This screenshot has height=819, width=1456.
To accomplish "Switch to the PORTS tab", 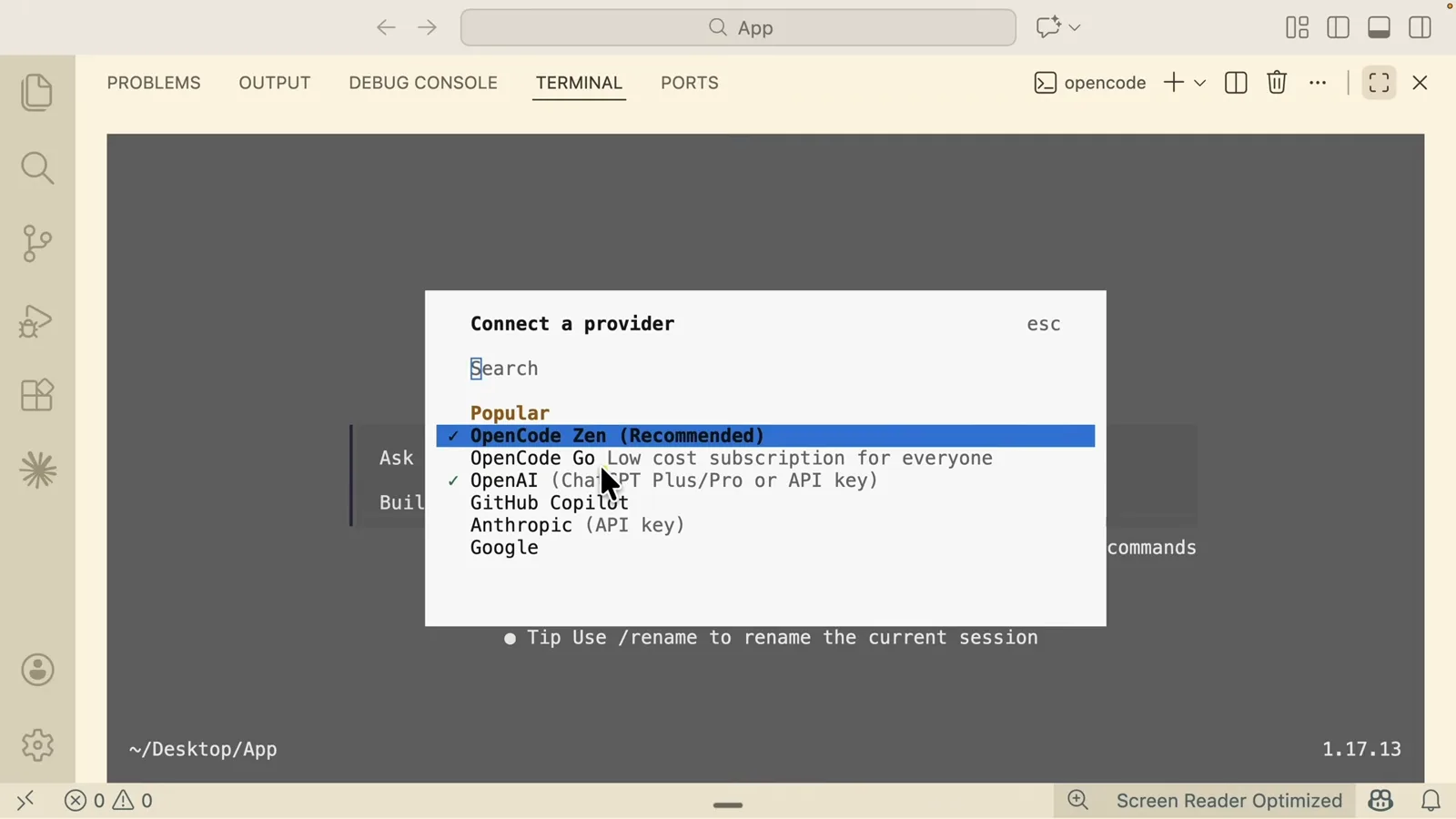I will [690, 83].
